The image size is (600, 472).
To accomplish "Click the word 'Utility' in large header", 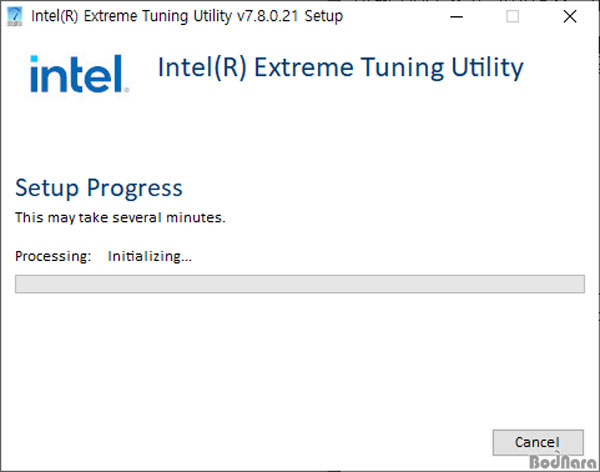I will (488, 68).
